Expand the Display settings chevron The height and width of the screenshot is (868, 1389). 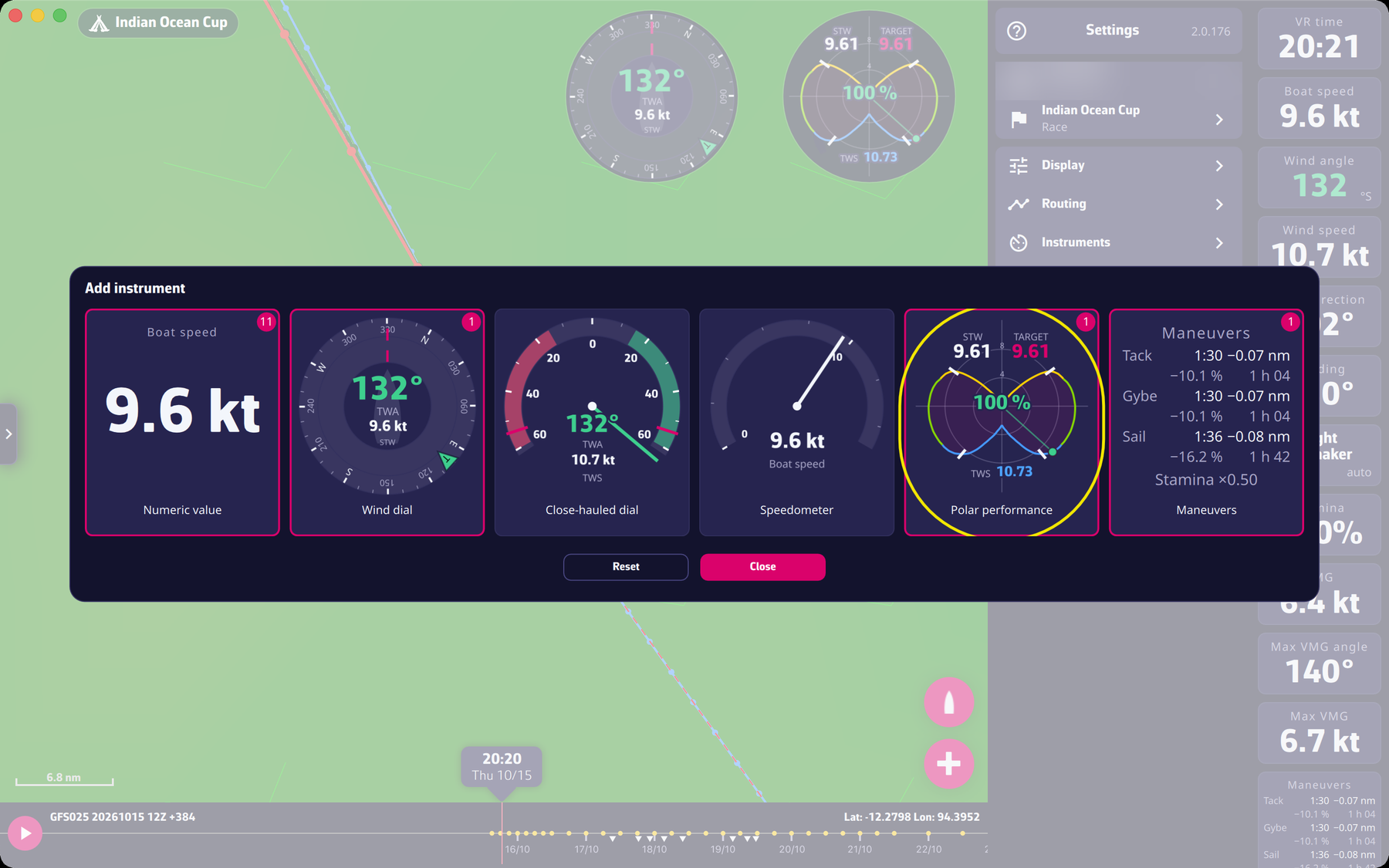coord(1219,166)
